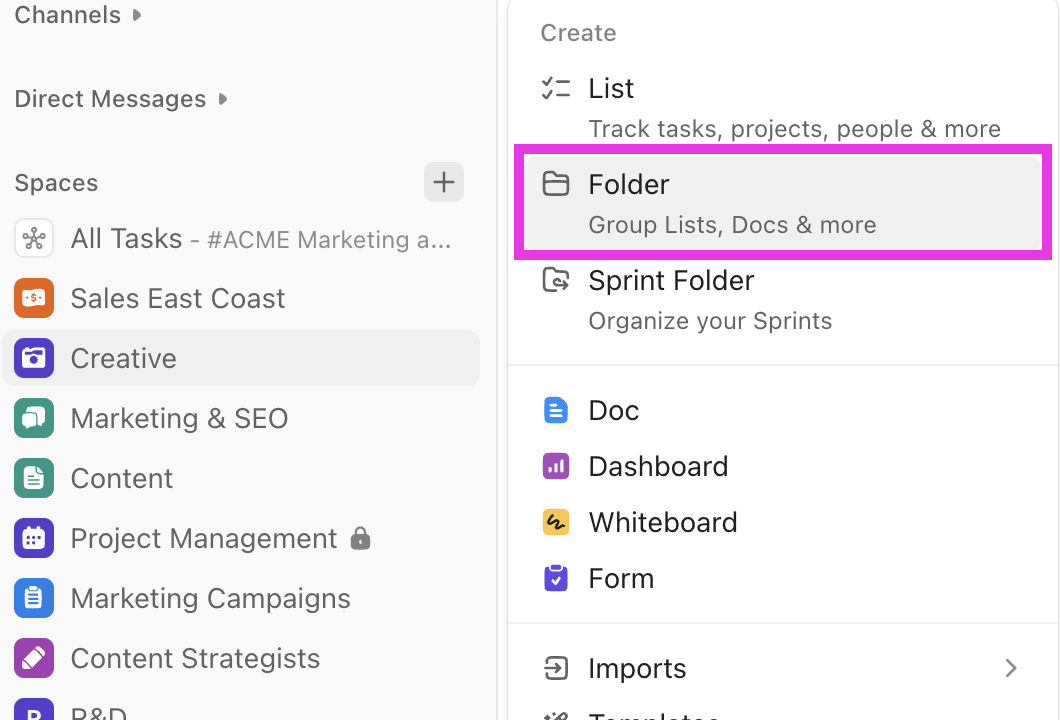This screenshot has height=720, width=1060.
Task: Click the Sales East Coast space icon
Action: click(x=35, y=298)
